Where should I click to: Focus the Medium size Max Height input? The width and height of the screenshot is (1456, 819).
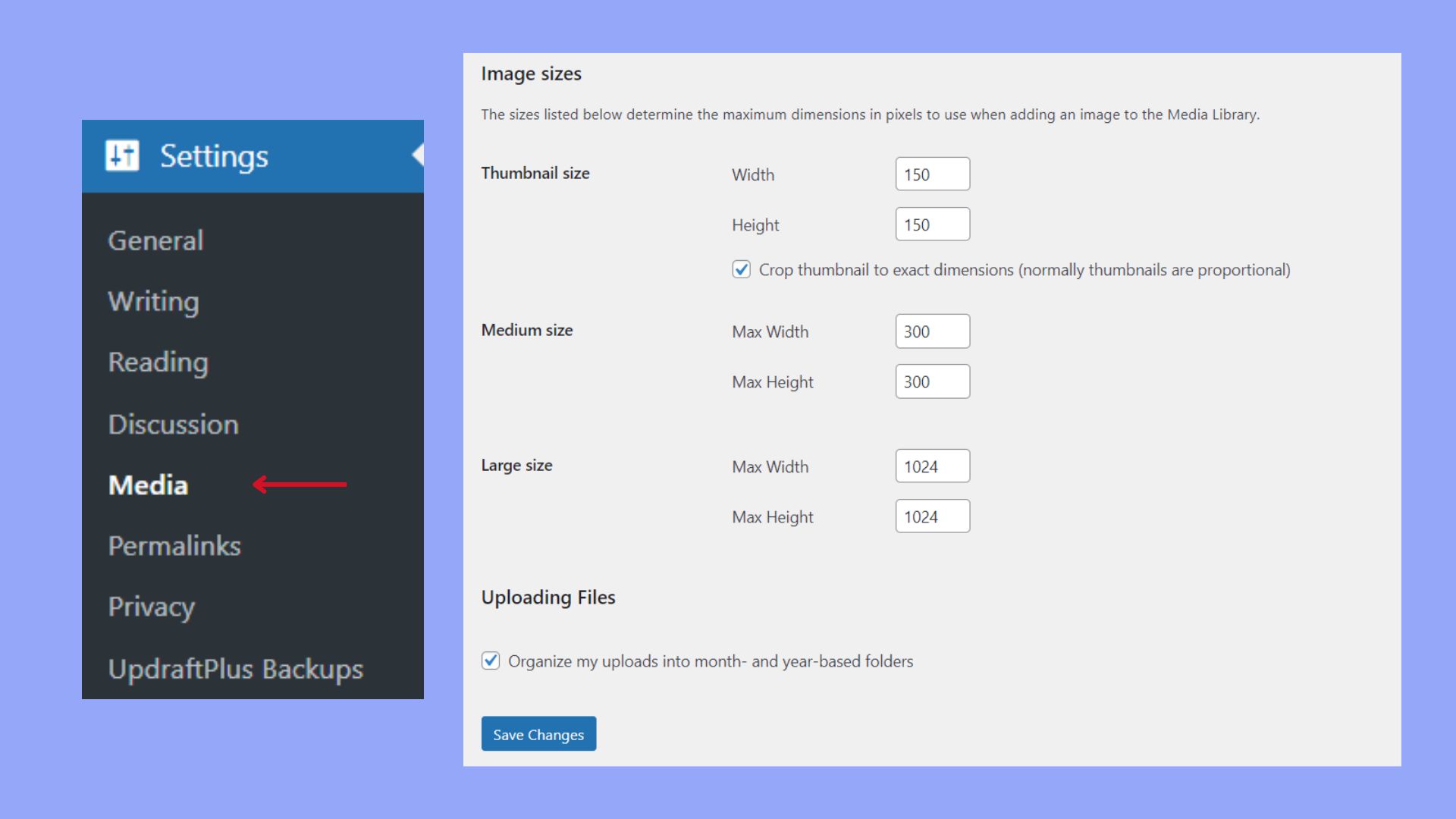(932, 381)
